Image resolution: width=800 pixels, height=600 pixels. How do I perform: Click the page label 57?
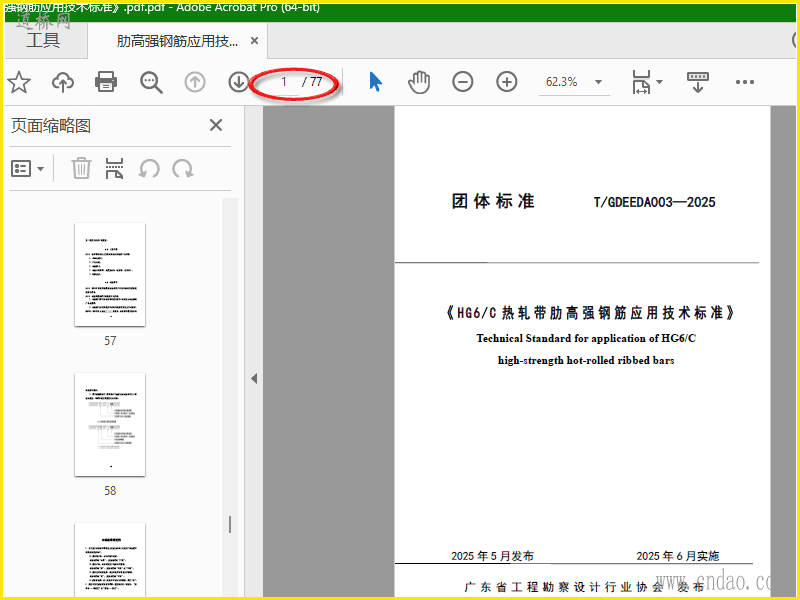click(x=110, y=340)
